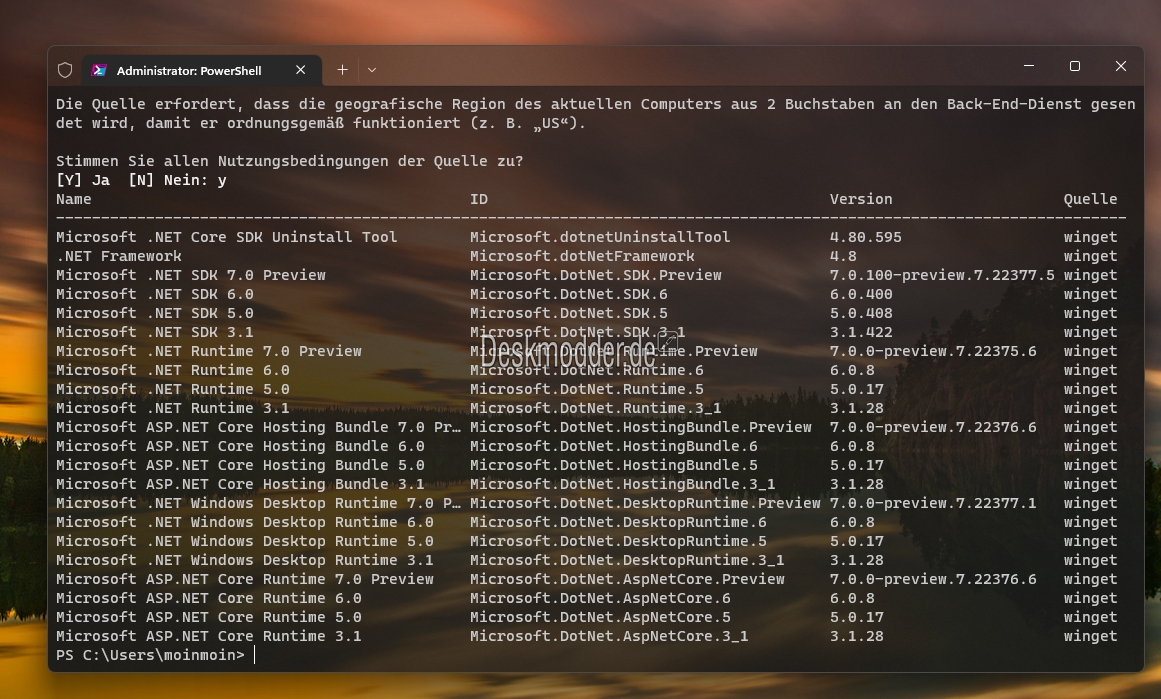Click the ID "Microsoft.DotNet.SDK.5"

569,313
